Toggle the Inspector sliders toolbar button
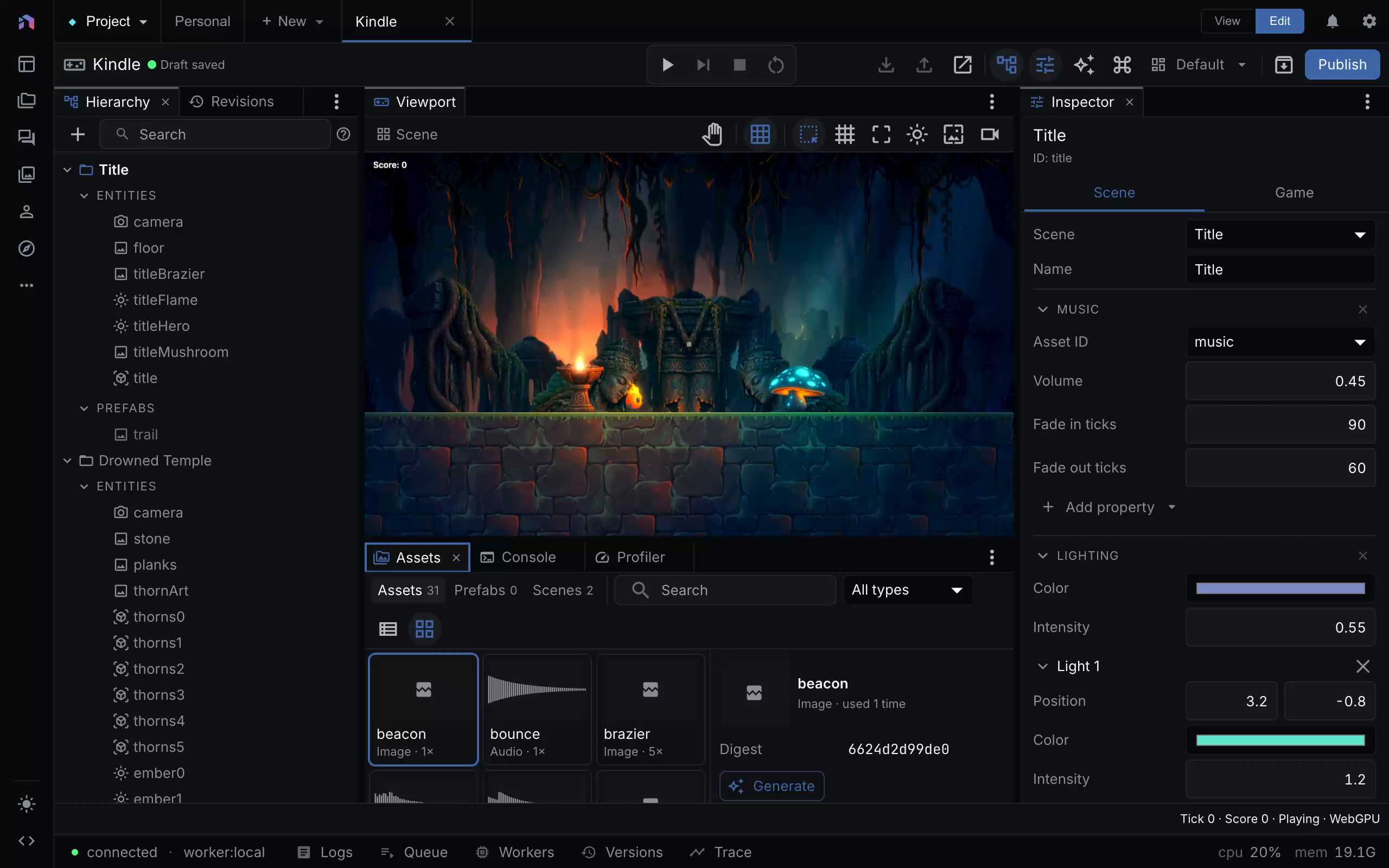This screenshot has width=1389, height=868. tap(1045, 65)
